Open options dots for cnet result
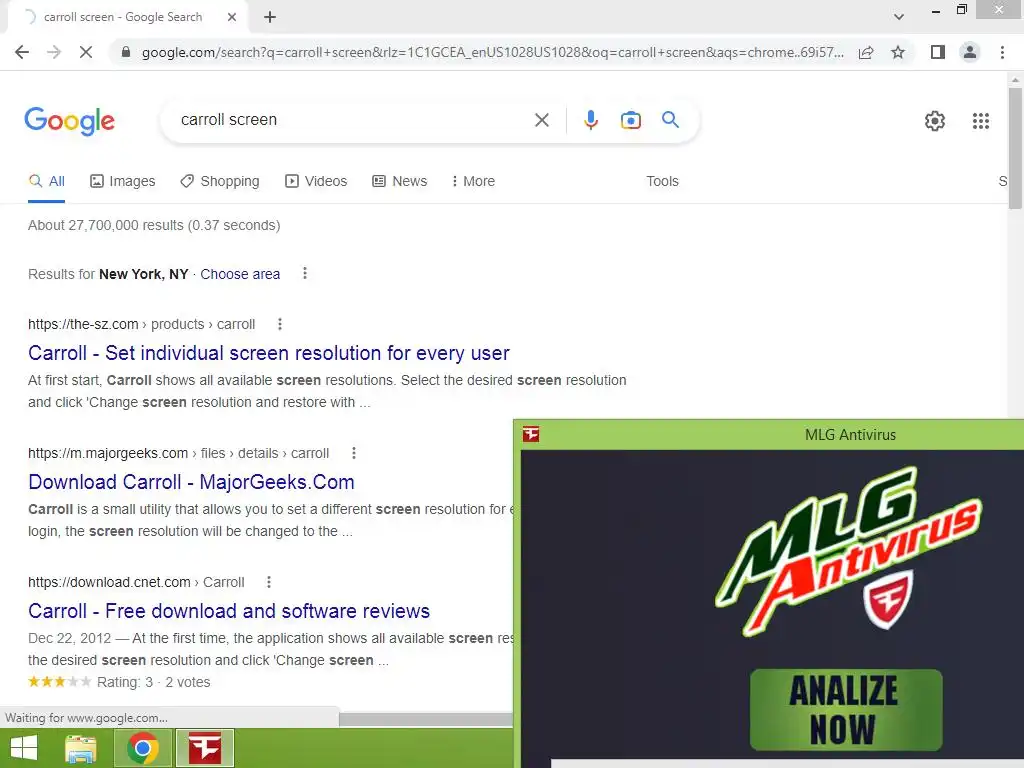The width and height of the screenshot is (1024, 768). pyautogui.click(x=269, y=582)
